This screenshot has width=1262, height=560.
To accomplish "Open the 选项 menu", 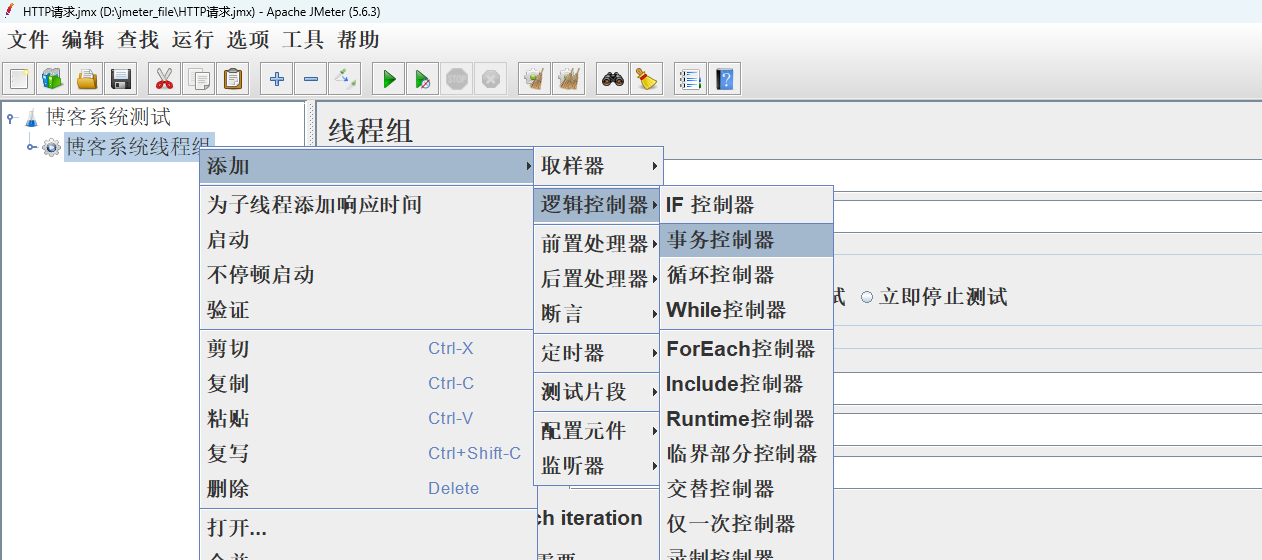I will click(248, 40).
